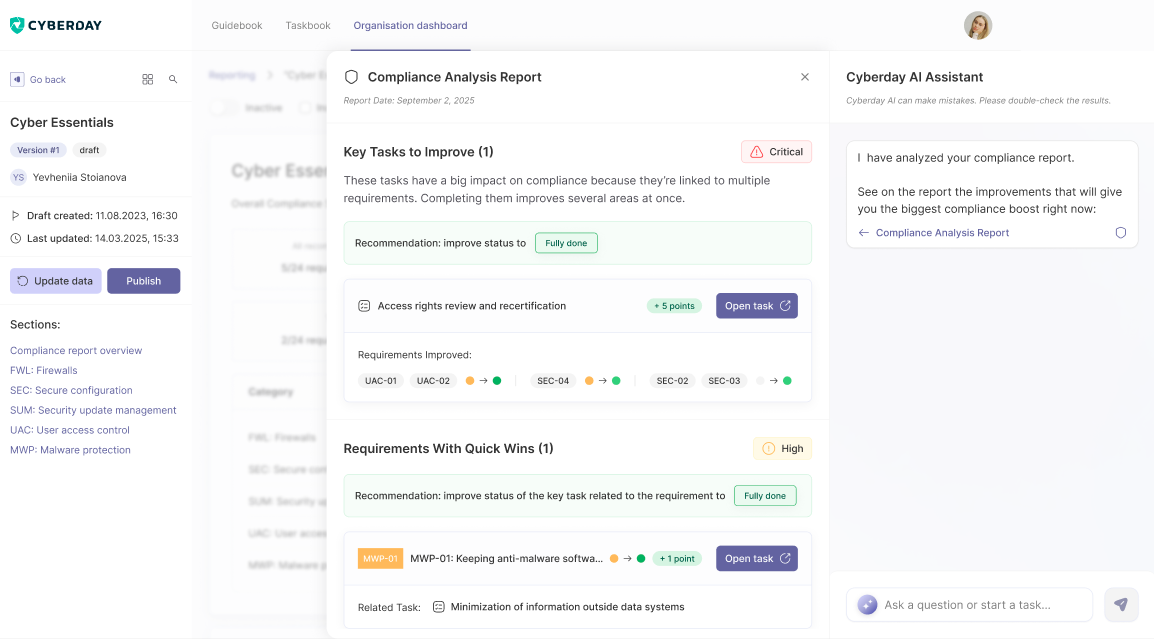Click the send message paper plane icon
This screenshot has height=639, width=1154.
[x=1121, y=605]
